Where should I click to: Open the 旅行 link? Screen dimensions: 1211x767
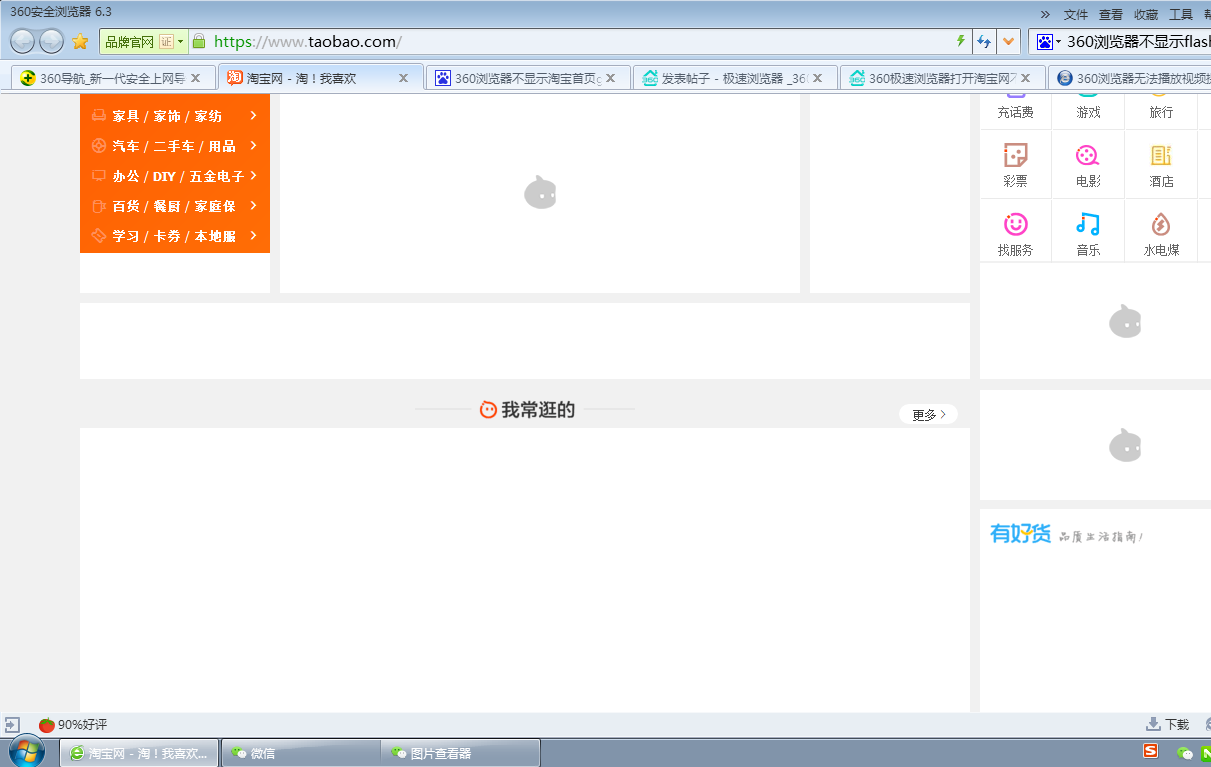tap(1161, 113)
